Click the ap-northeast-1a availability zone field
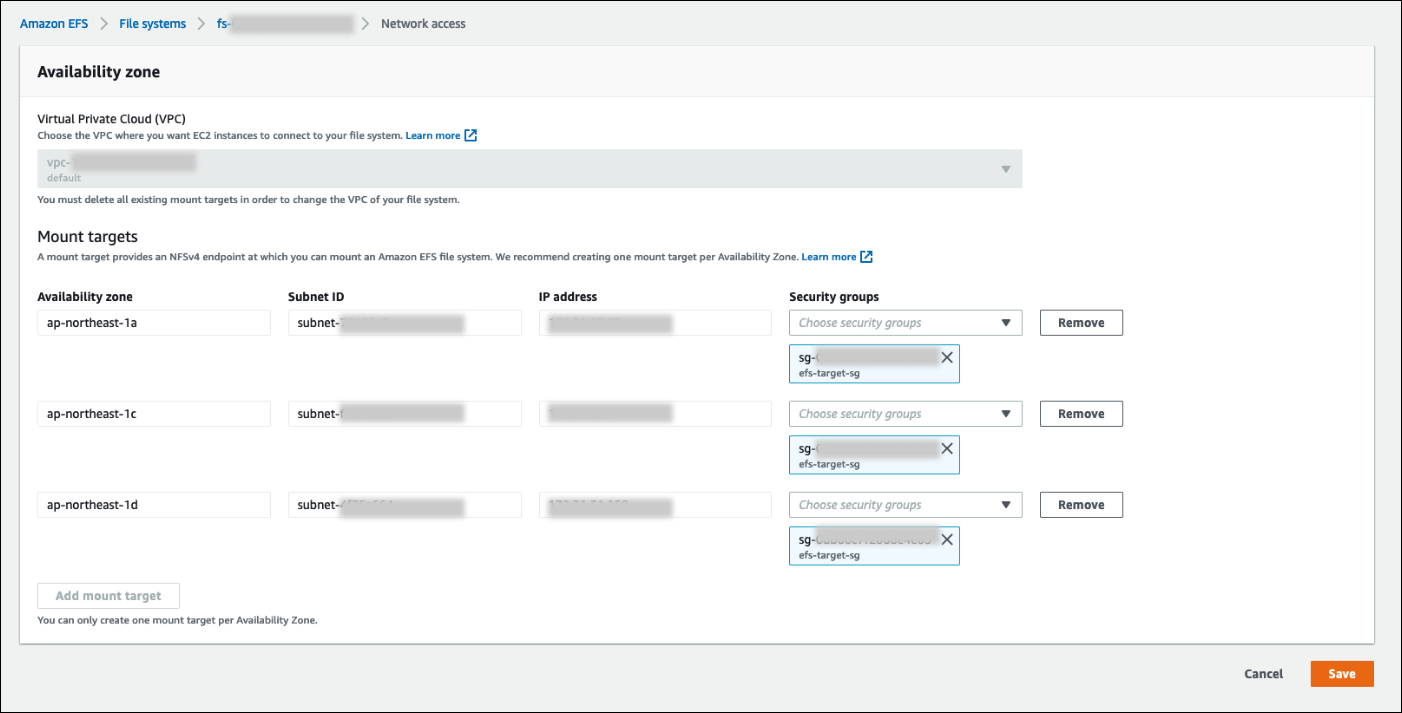 [154, 323]
